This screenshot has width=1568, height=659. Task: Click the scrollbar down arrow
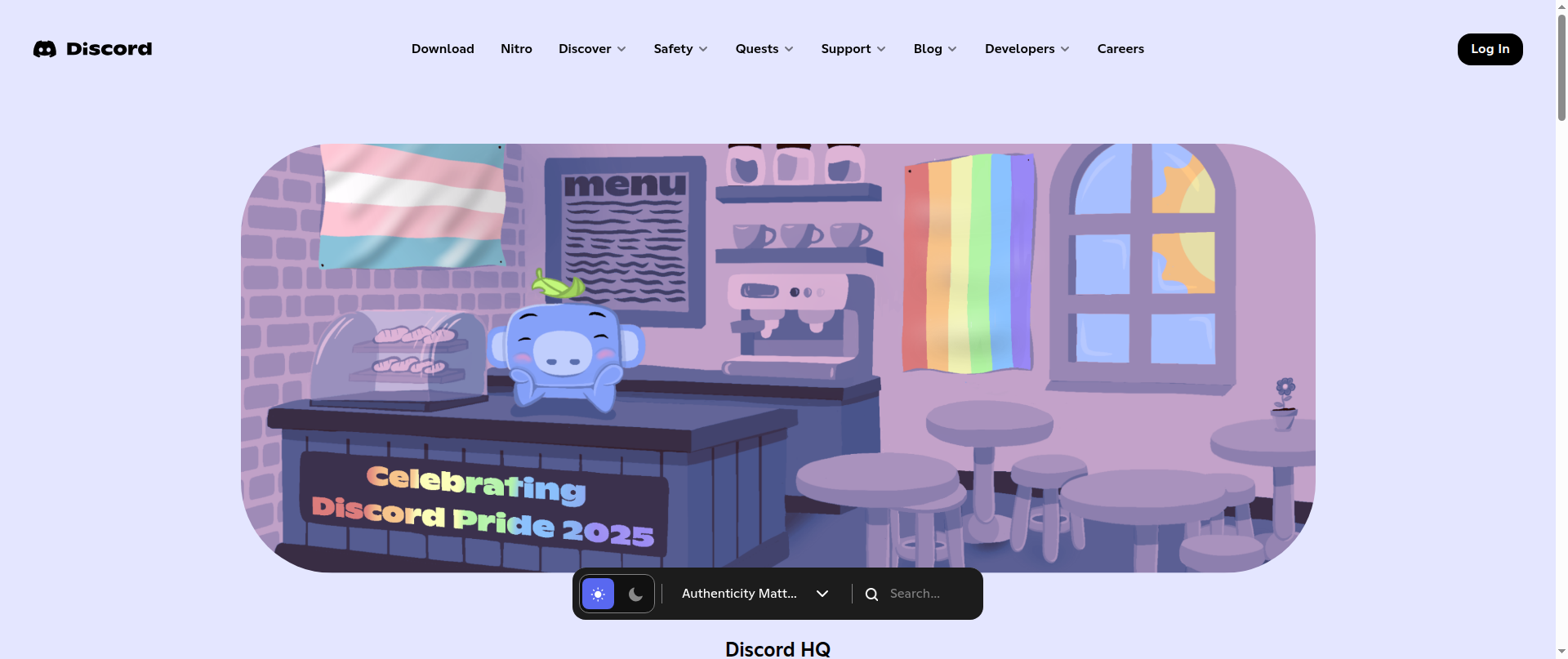coord(1561,652)
